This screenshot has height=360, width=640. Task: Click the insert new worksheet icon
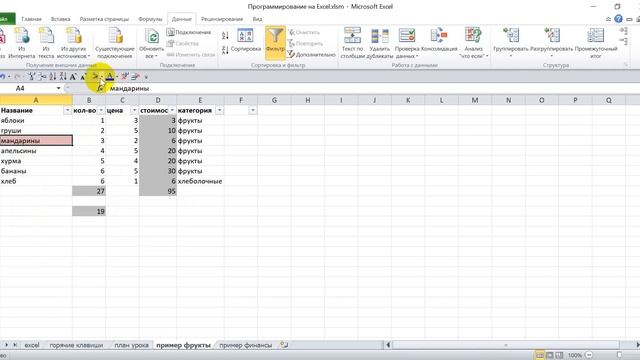coord(284,345)
